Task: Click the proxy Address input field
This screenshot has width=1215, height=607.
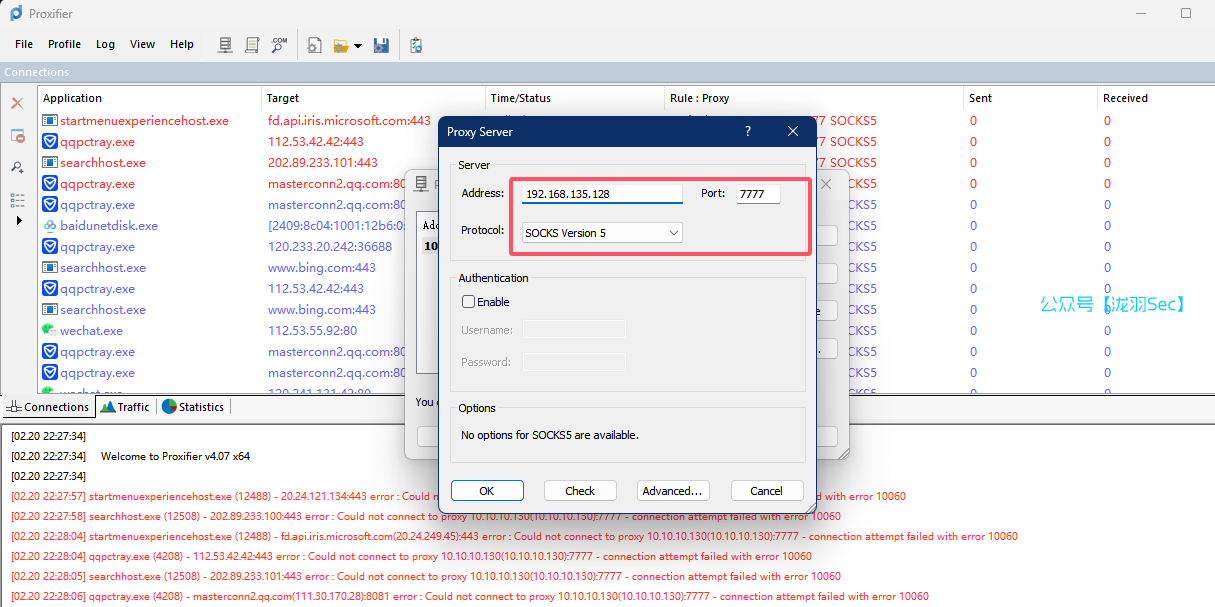Action: [602, 194]
